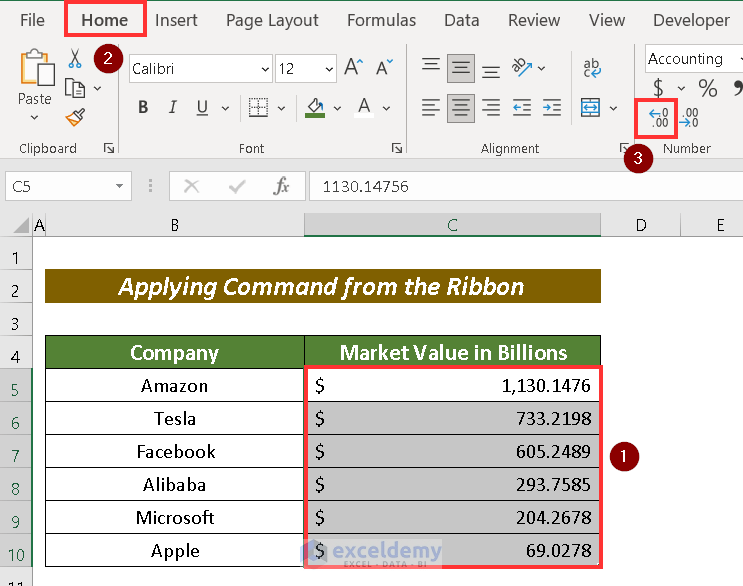The image size is (743, 586).
Task: Select the Tesla cell
Action: [x=175, y=418]
